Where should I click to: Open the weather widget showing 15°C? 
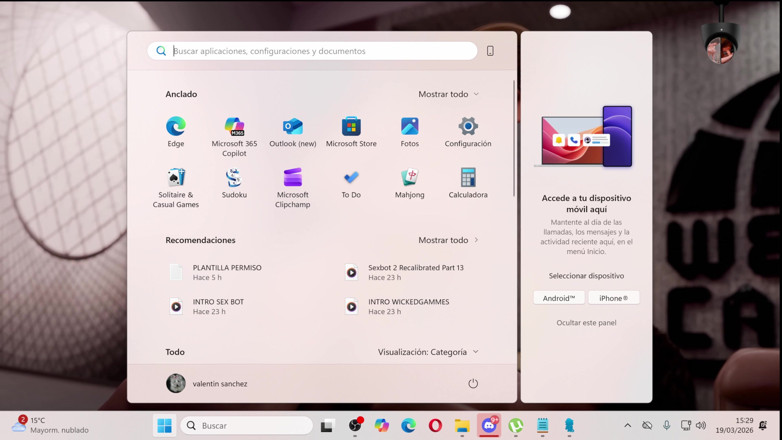(50, 425)
